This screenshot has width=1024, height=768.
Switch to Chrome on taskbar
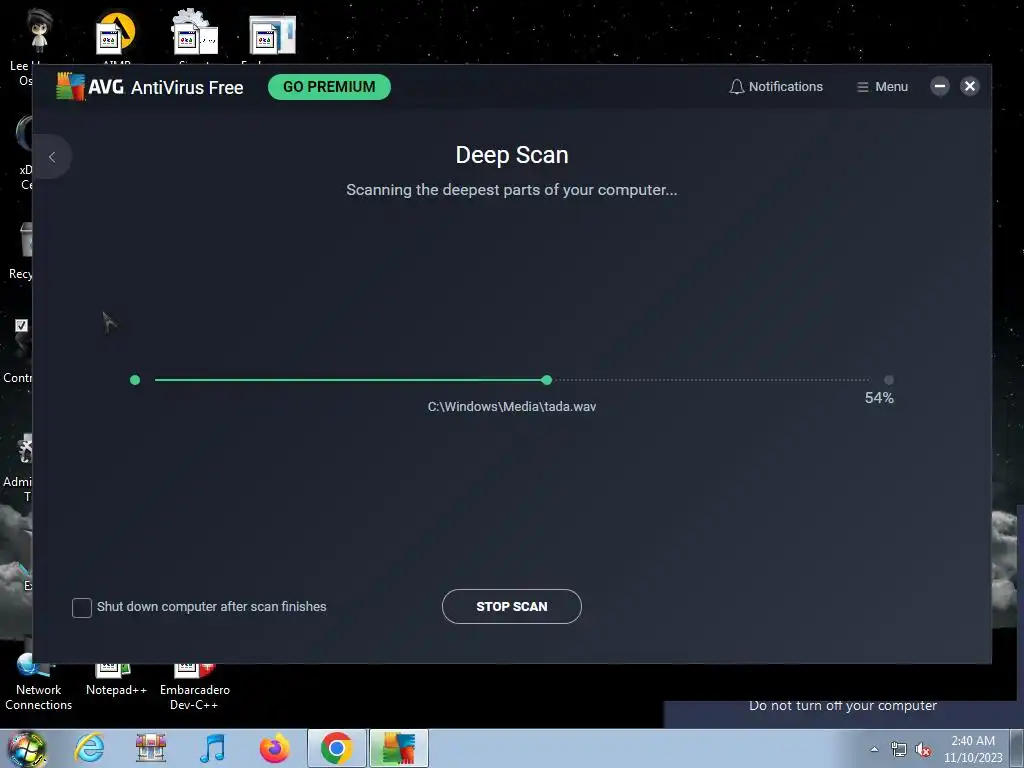coord(337,748)
